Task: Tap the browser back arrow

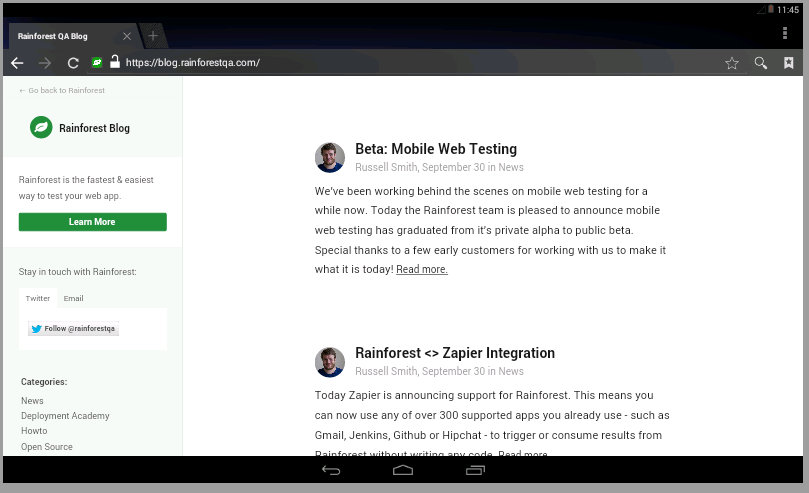Action: pyautogui.click(x=17, y=63)
